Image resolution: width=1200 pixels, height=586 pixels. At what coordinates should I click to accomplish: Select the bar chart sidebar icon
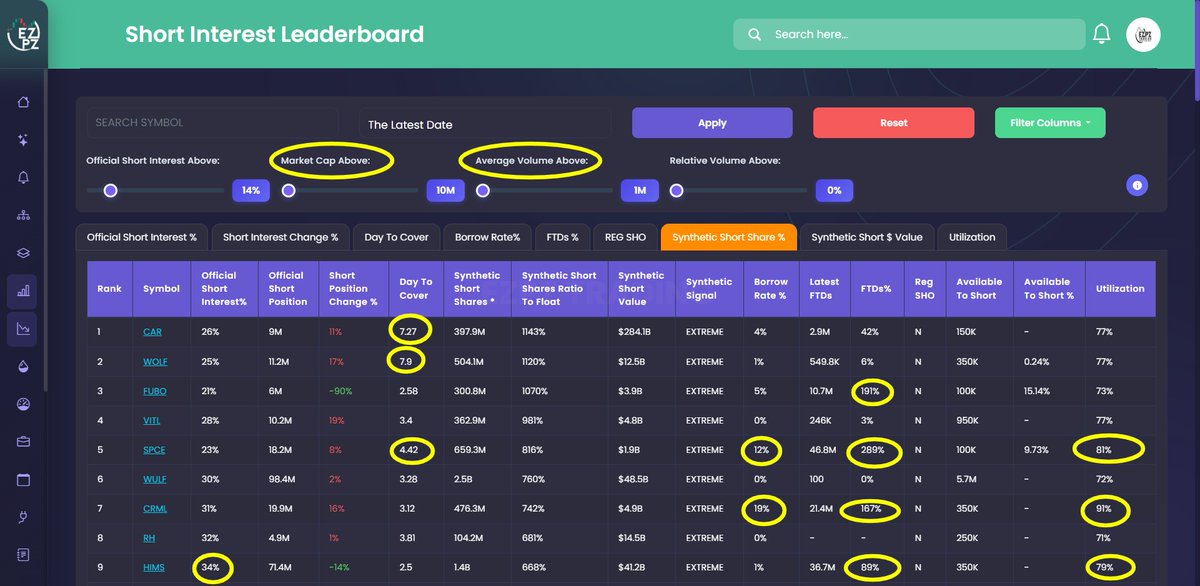tap(23, 291)
